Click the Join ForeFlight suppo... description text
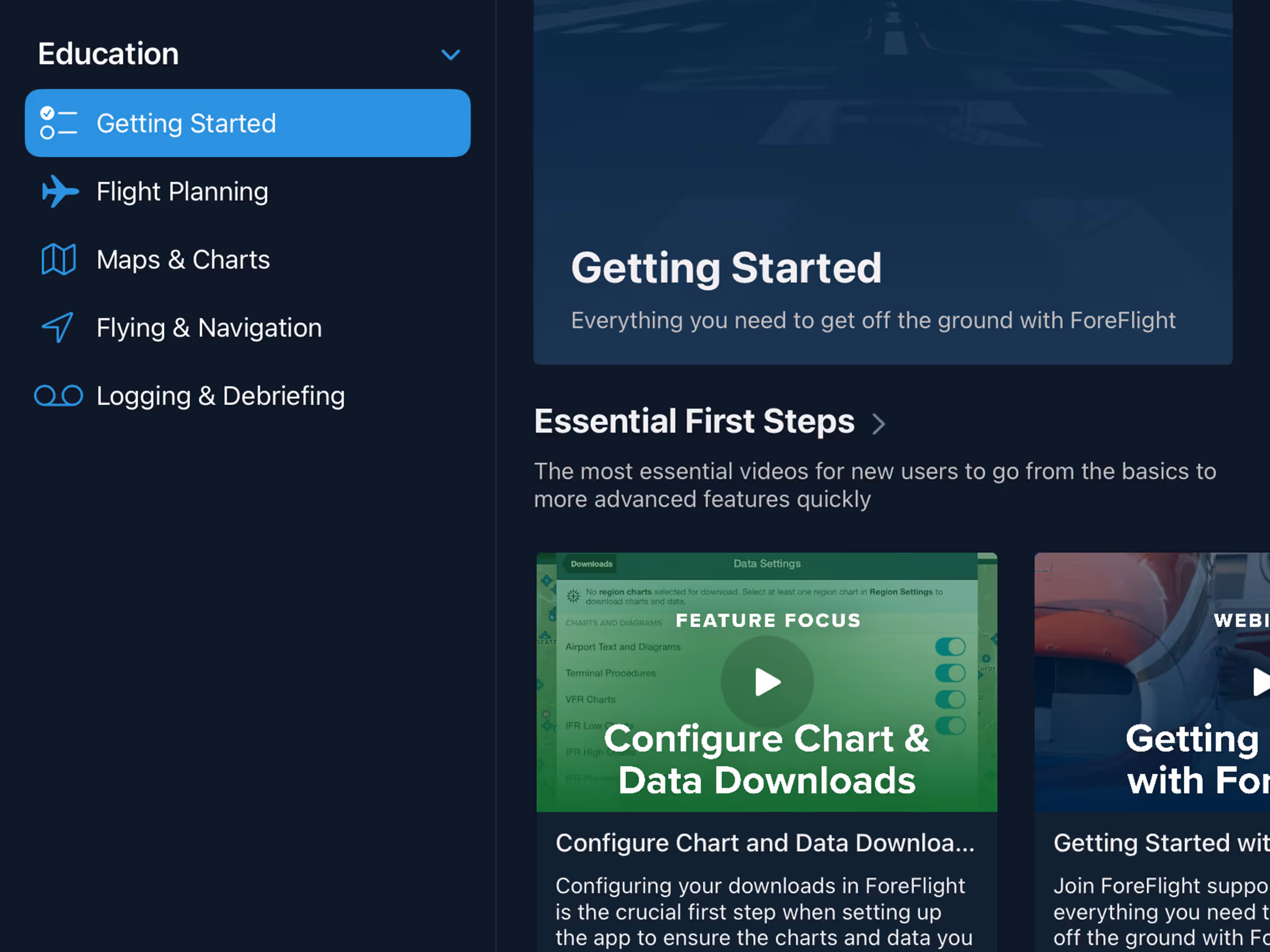Image resolution: width=1270 pixels, height=952 pixels. pyautogui.click(x=1162, y=912)
